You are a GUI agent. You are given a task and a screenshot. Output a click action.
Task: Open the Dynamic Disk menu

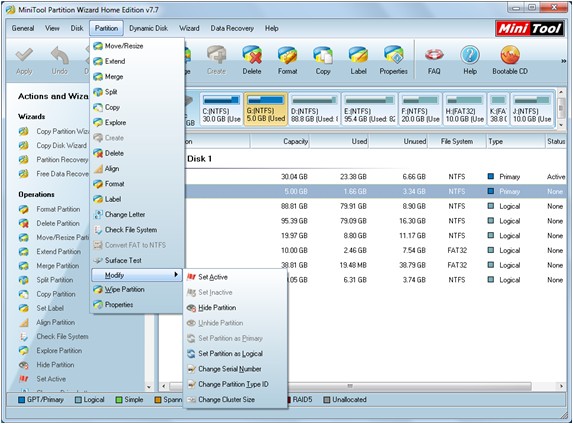tap(148, 28)
